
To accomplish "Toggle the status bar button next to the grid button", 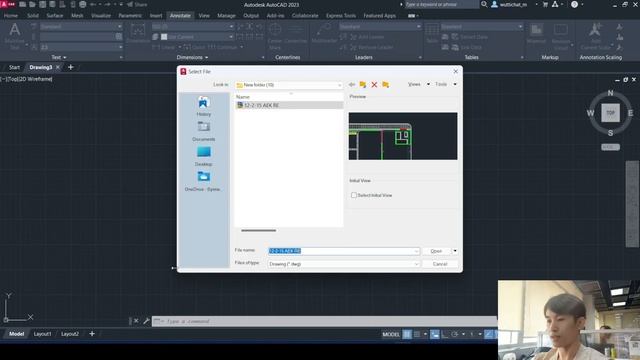I will click(417, 334).
